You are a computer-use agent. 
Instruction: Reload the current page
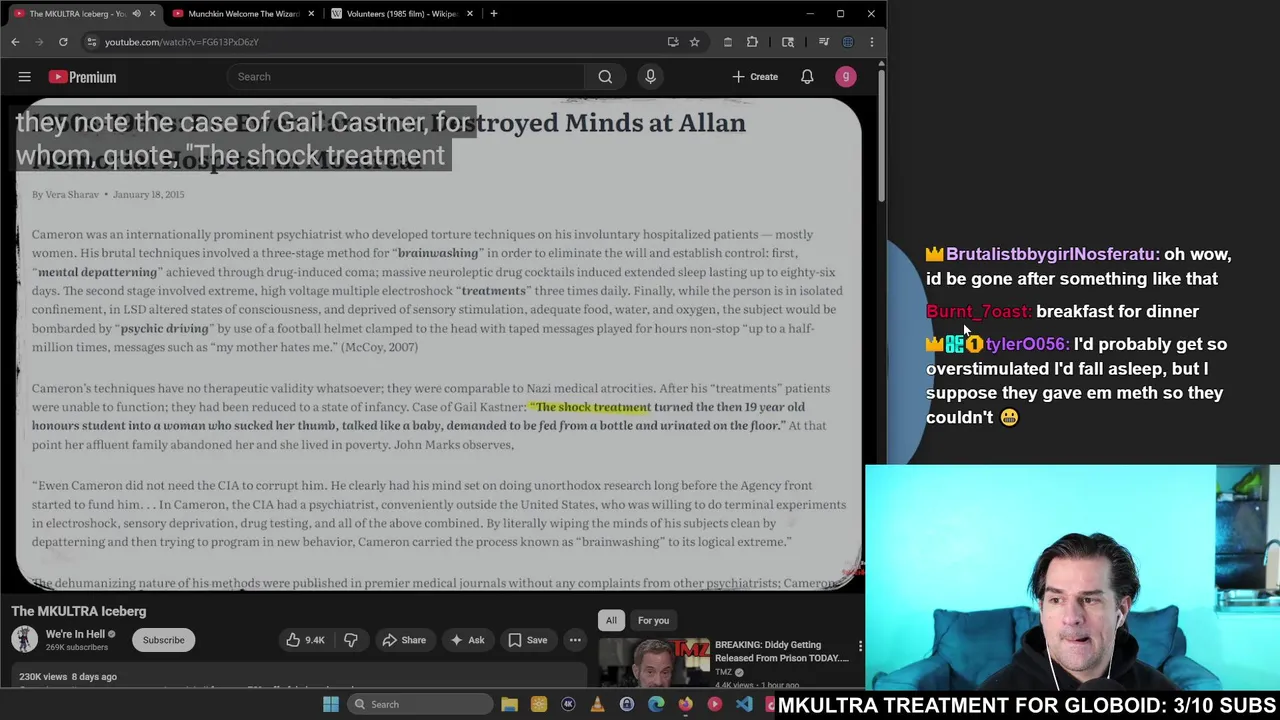pos(63,42)
